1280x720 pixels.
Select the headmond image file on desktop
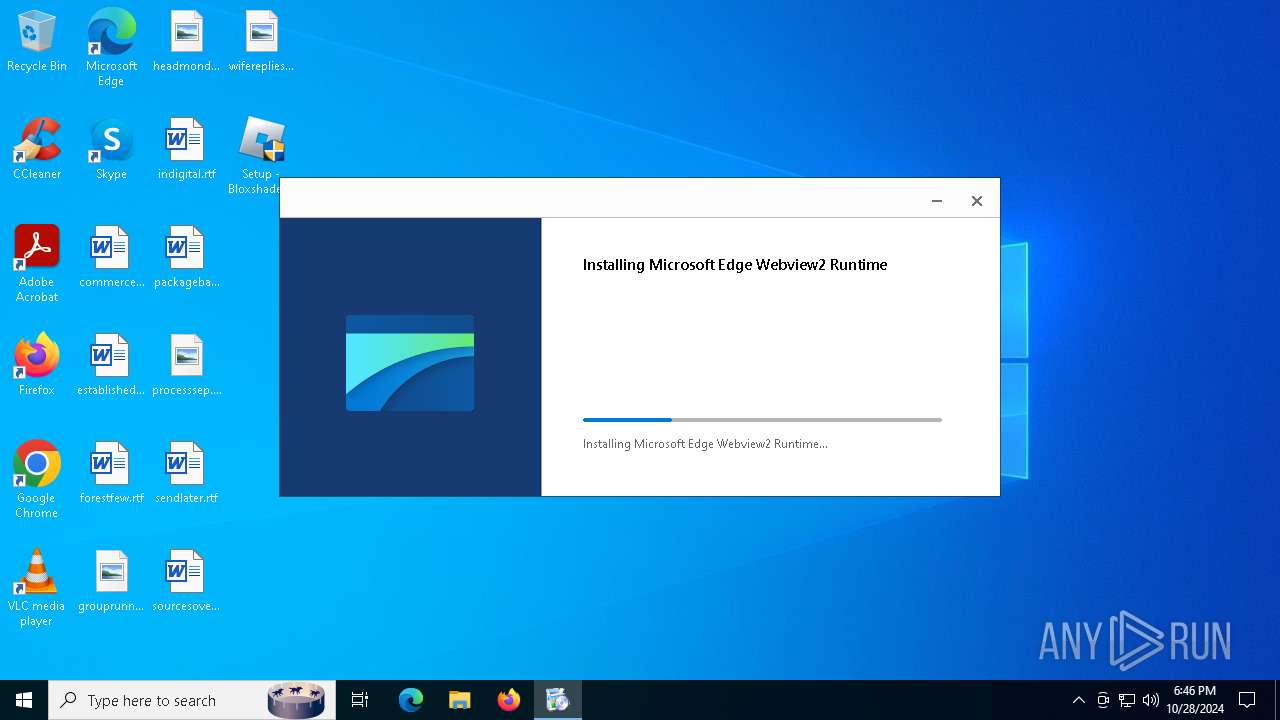coord(186,42)
